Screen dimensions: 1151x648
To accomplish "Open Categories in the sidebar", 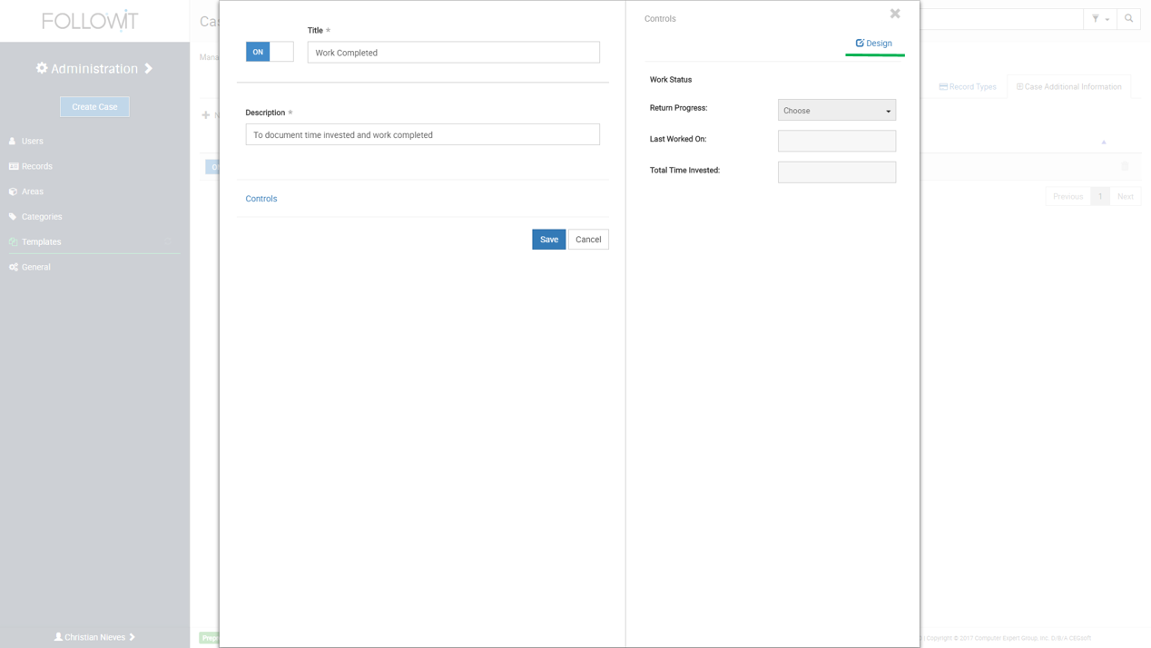I will (x=42, y=216).
